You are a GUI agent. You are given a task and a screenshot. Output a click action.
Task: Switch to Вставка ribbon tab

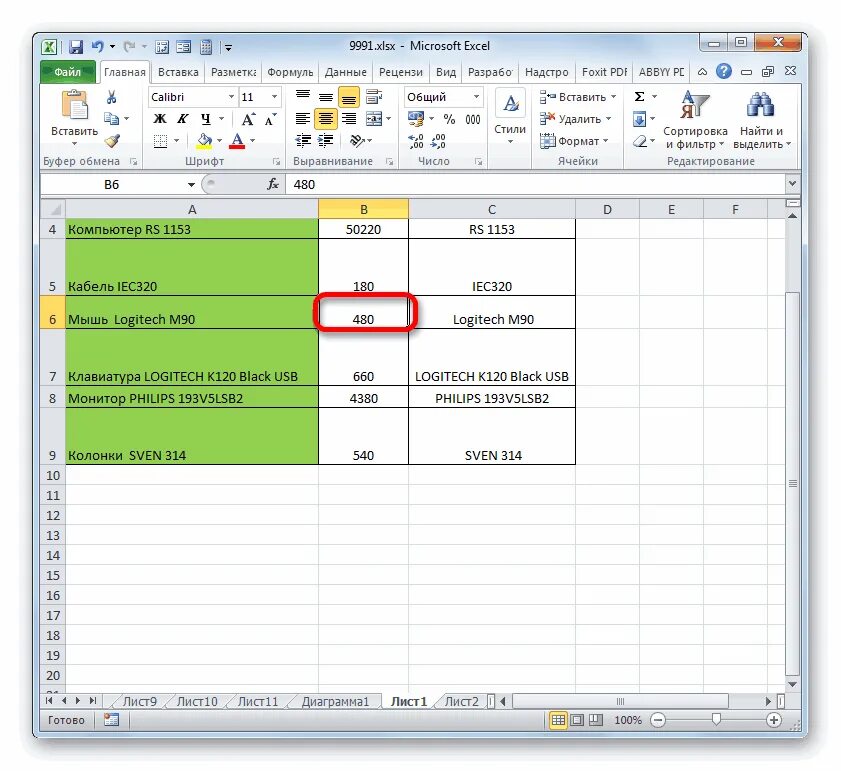pos(178,72)
